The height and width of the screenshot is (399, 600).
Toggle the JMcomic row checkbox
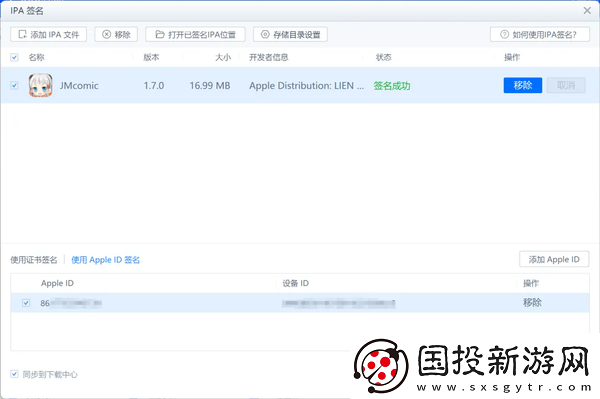[x=14, y=85]
